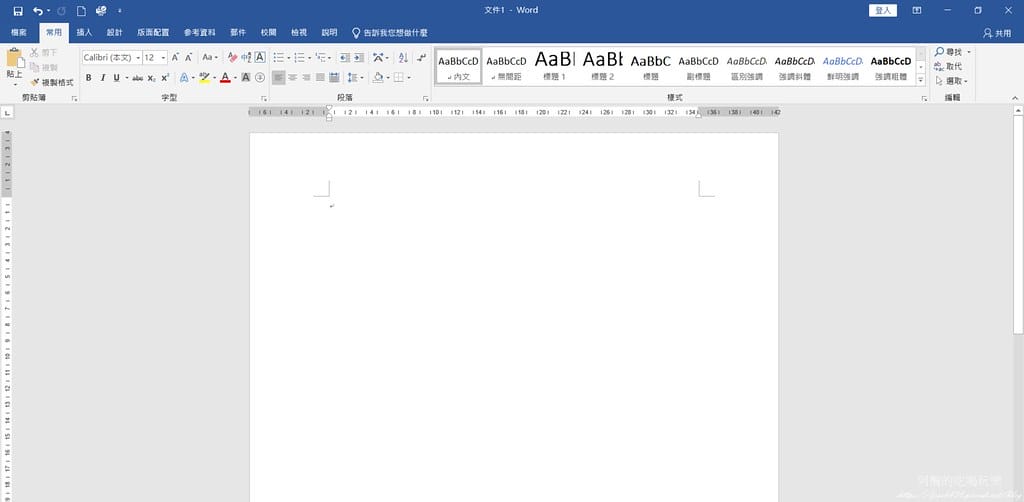Open the Select (選取) dropdown

(x=952, y=81)
